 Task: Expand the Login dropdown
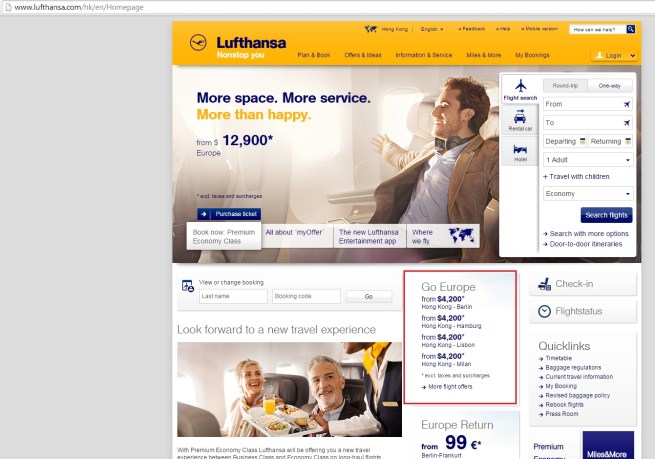coord(614,56)
